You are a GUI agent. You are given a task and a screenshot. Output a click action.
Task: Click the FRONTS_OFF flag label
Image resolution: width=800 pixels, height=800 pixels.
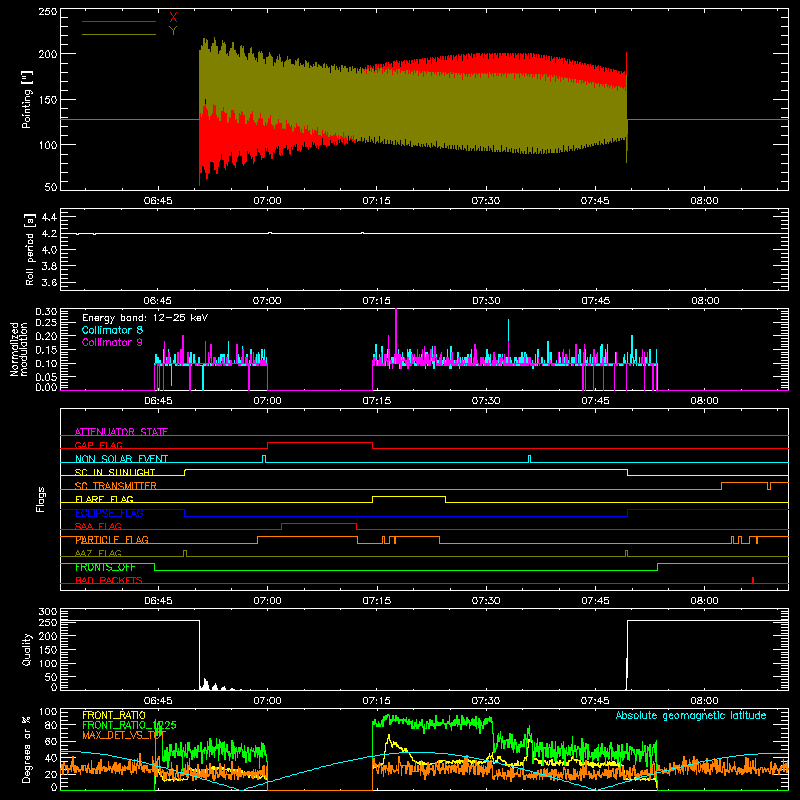point(105,567)
